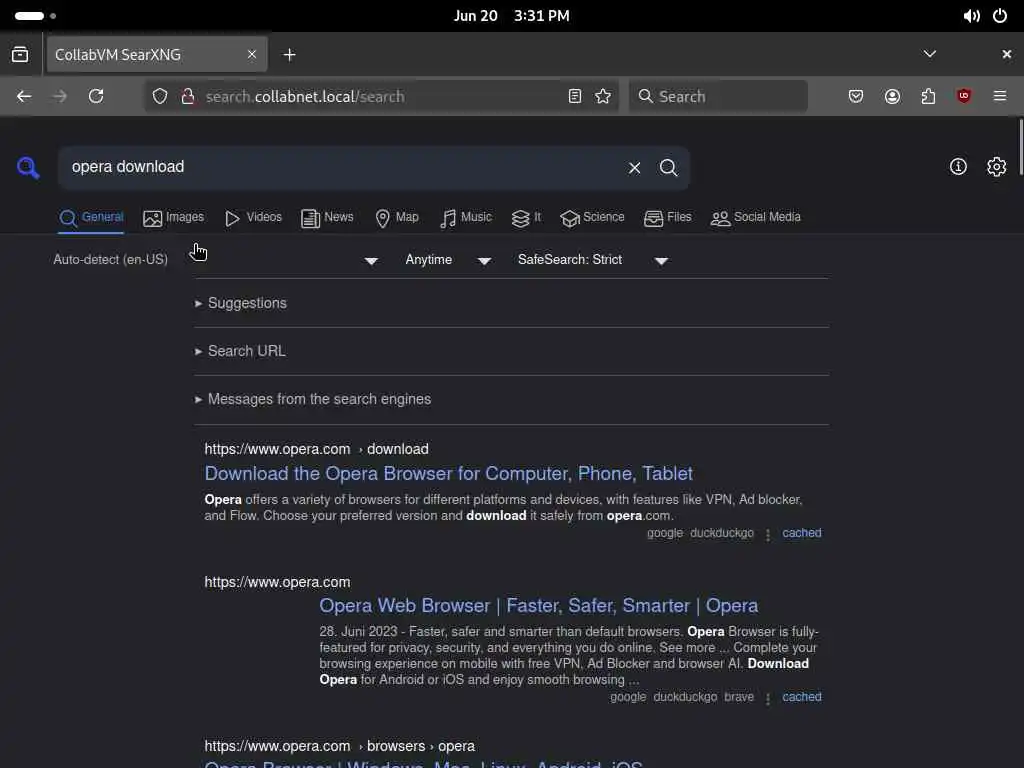1024x768 pixels.
Task: Submit search with the magnifier button
Action: (x=669, y=168)
